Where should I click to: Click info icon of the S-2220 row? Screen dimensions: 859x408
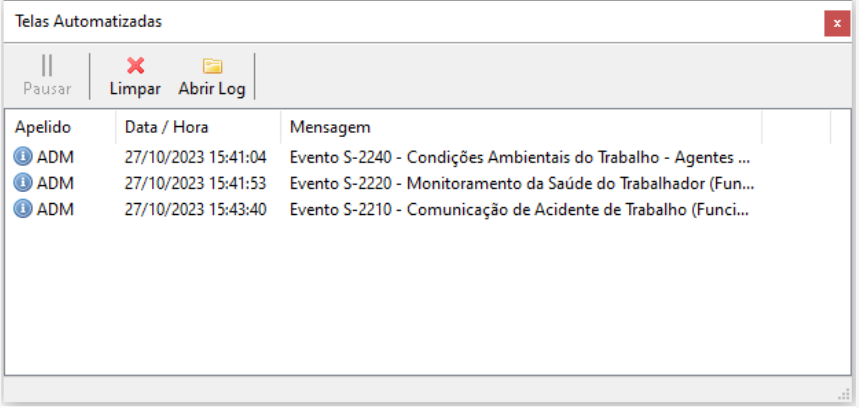click(x=22, y=183)
